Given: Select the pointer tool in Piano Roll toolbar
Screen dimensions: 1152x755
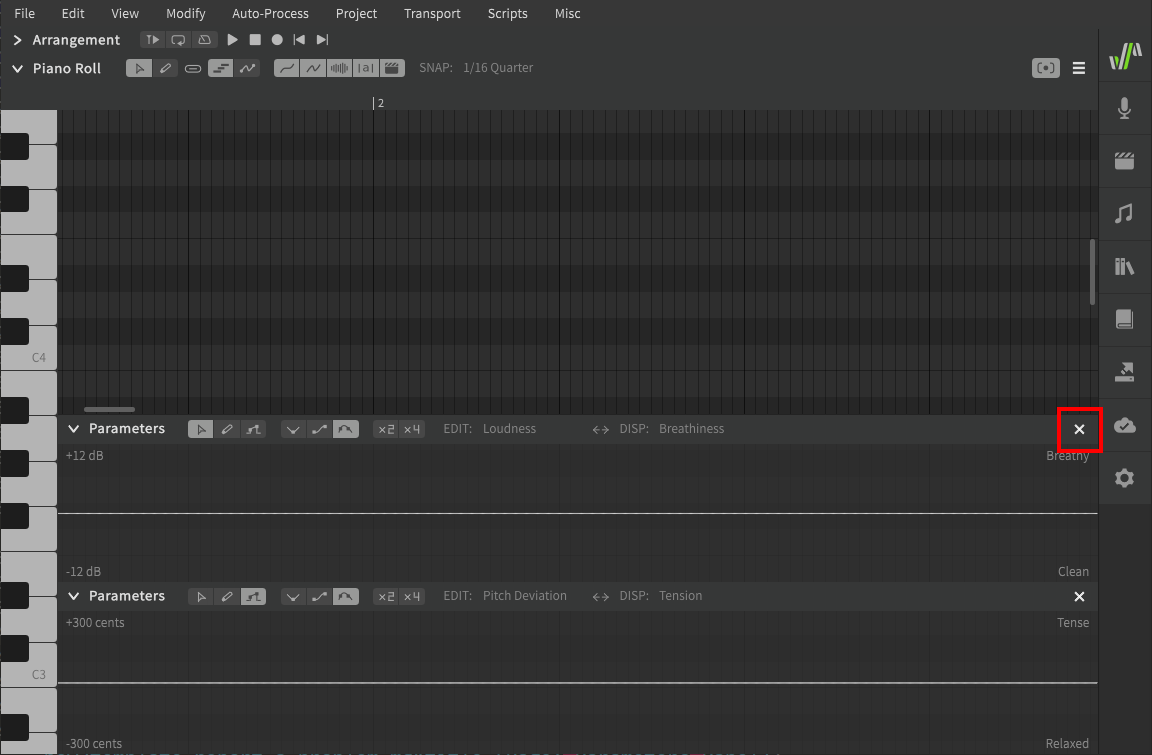Looking at the screenshot, I should (139, 68).
